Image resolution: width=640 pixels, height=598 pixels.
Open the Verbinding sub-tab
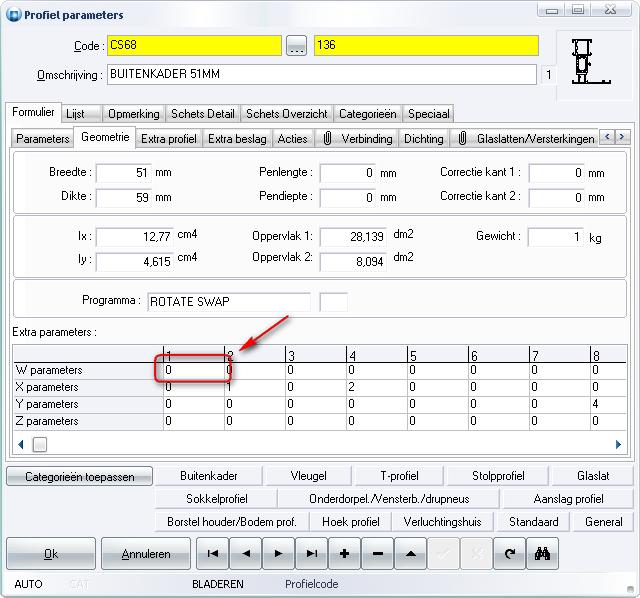point(357,139)
